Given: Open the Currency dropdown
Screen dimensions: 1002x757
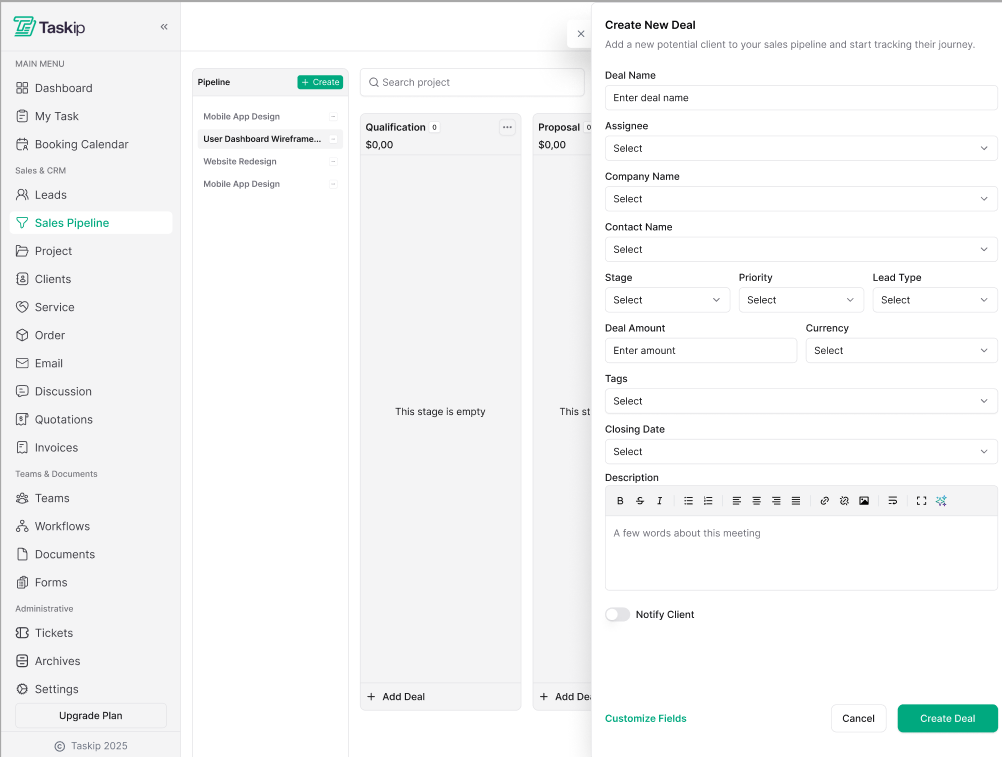Looking at the screenshot, I should (x=901, y=351).
